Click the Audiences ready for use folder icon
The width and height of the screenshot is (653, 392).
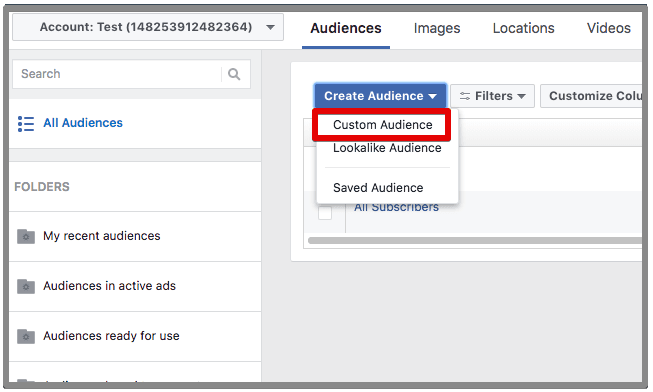[x=26, y=336]
